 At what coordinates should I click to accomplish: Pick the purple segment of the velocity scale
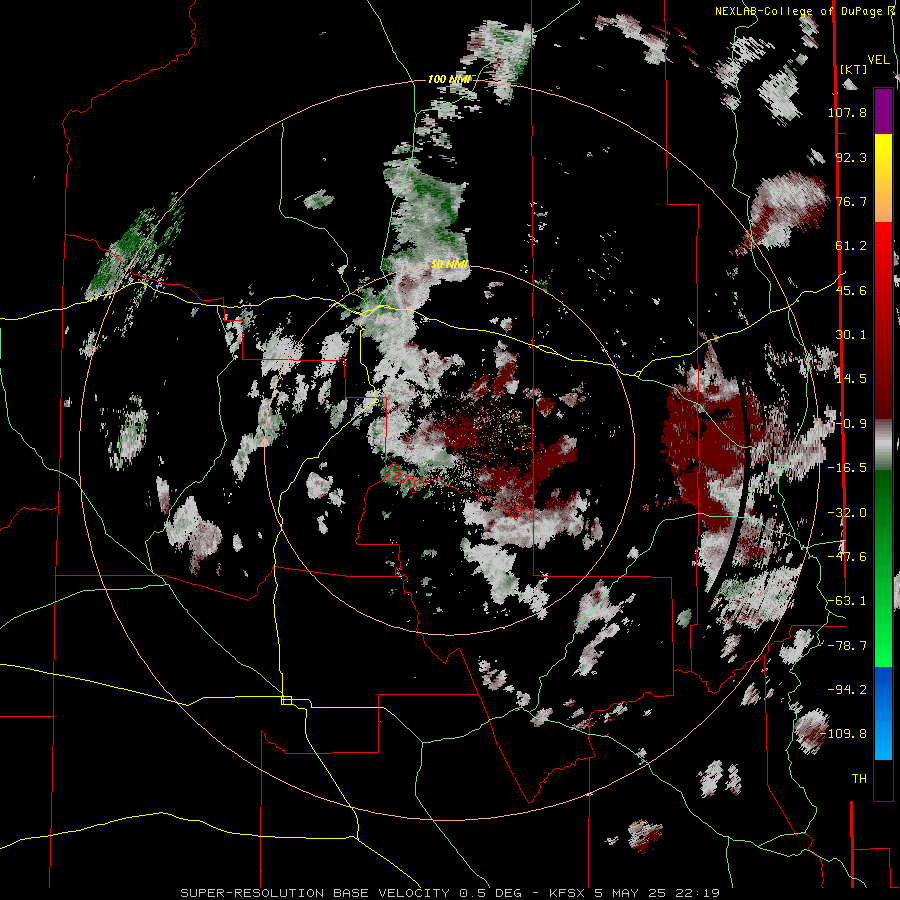(883, 111)
